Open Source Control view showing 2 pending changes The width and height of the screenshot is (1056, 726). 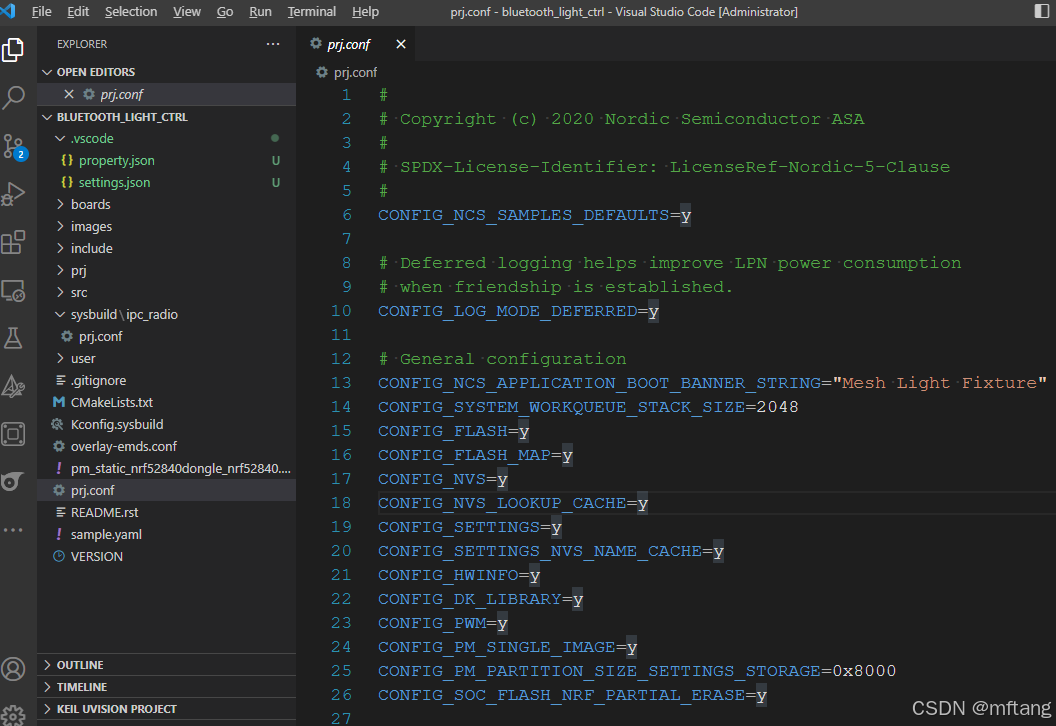13,145
